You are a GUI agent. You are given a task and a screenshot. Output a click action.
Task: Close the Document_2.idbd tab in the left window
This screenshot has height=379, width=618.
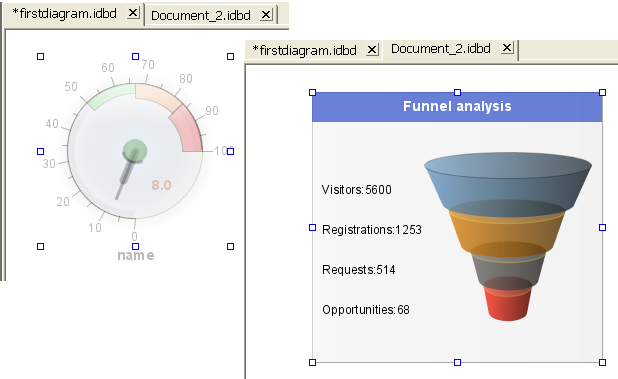tap(266, 15)
